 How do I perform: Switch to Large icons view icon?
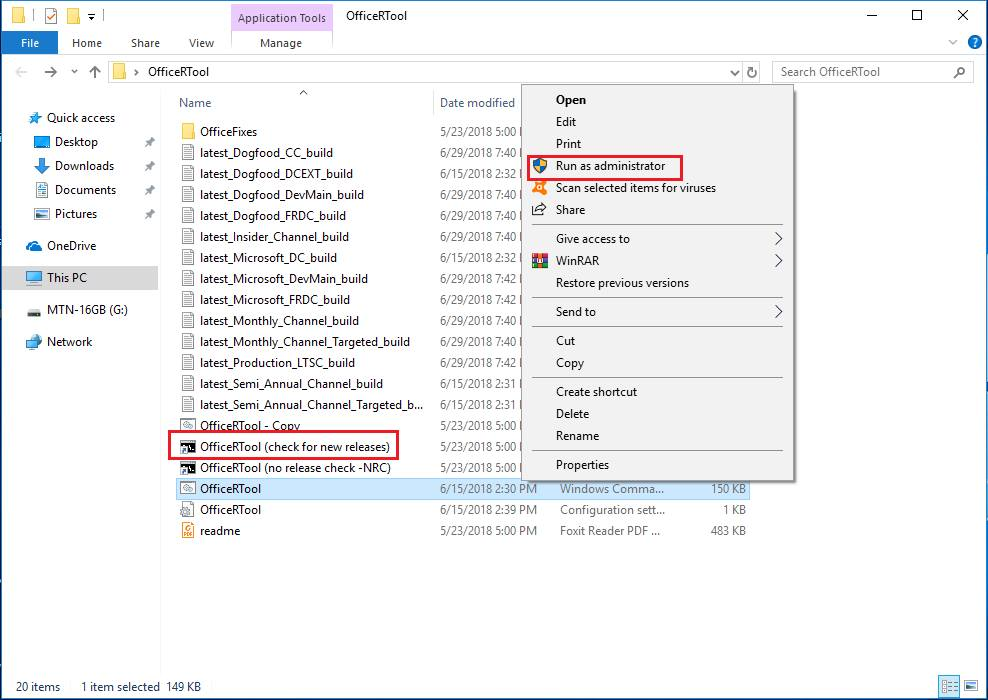coord(971,686)
